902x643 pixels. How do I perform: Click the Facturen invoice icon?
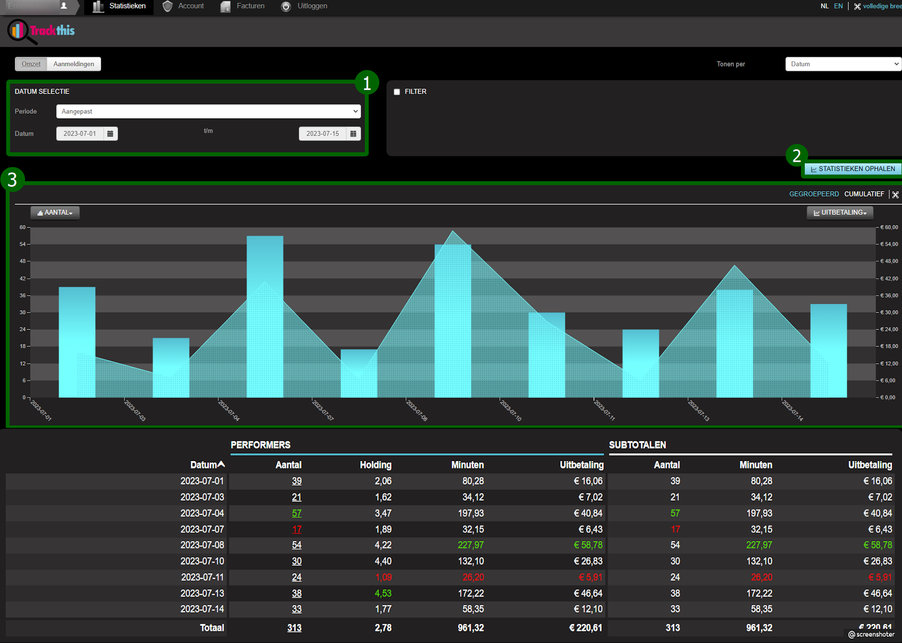pos(226,6)
